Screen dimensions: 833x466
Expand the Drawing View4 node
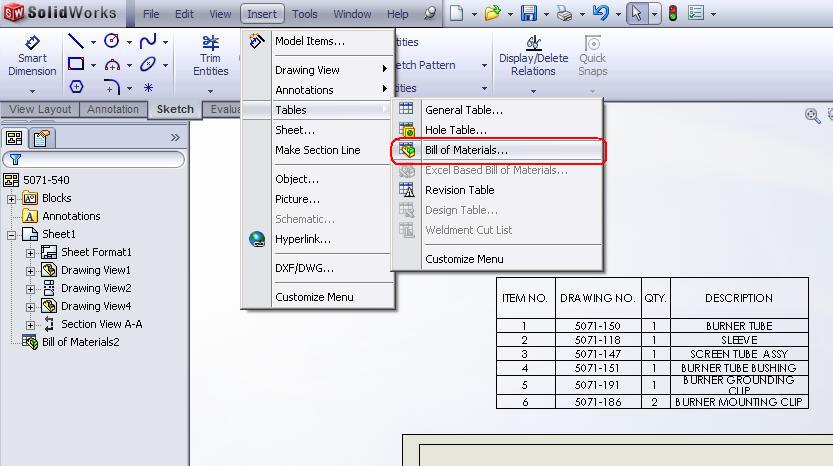(30, 307)
